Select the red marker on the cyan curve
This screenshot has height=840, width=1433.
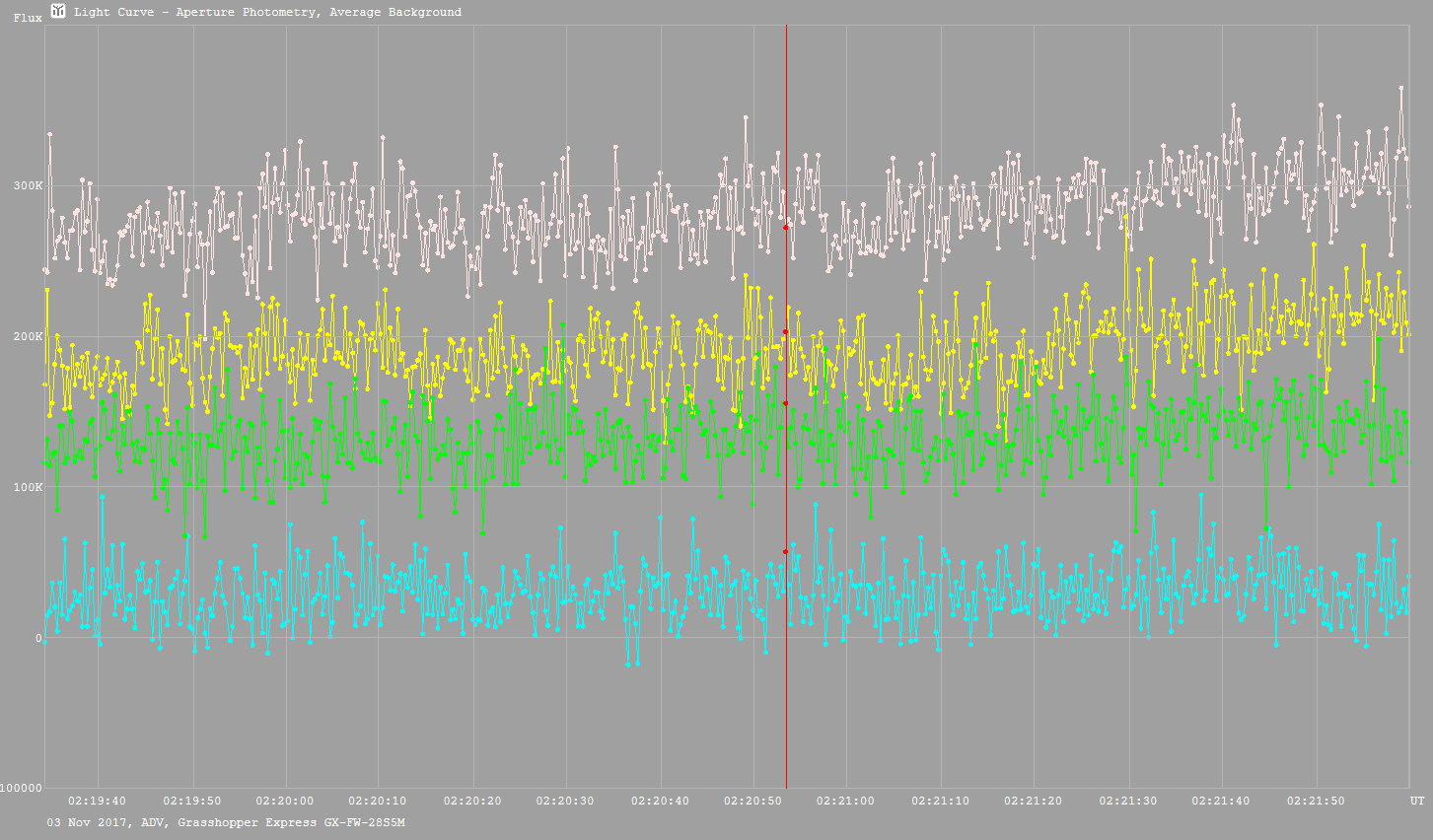(x=785, y=552)
